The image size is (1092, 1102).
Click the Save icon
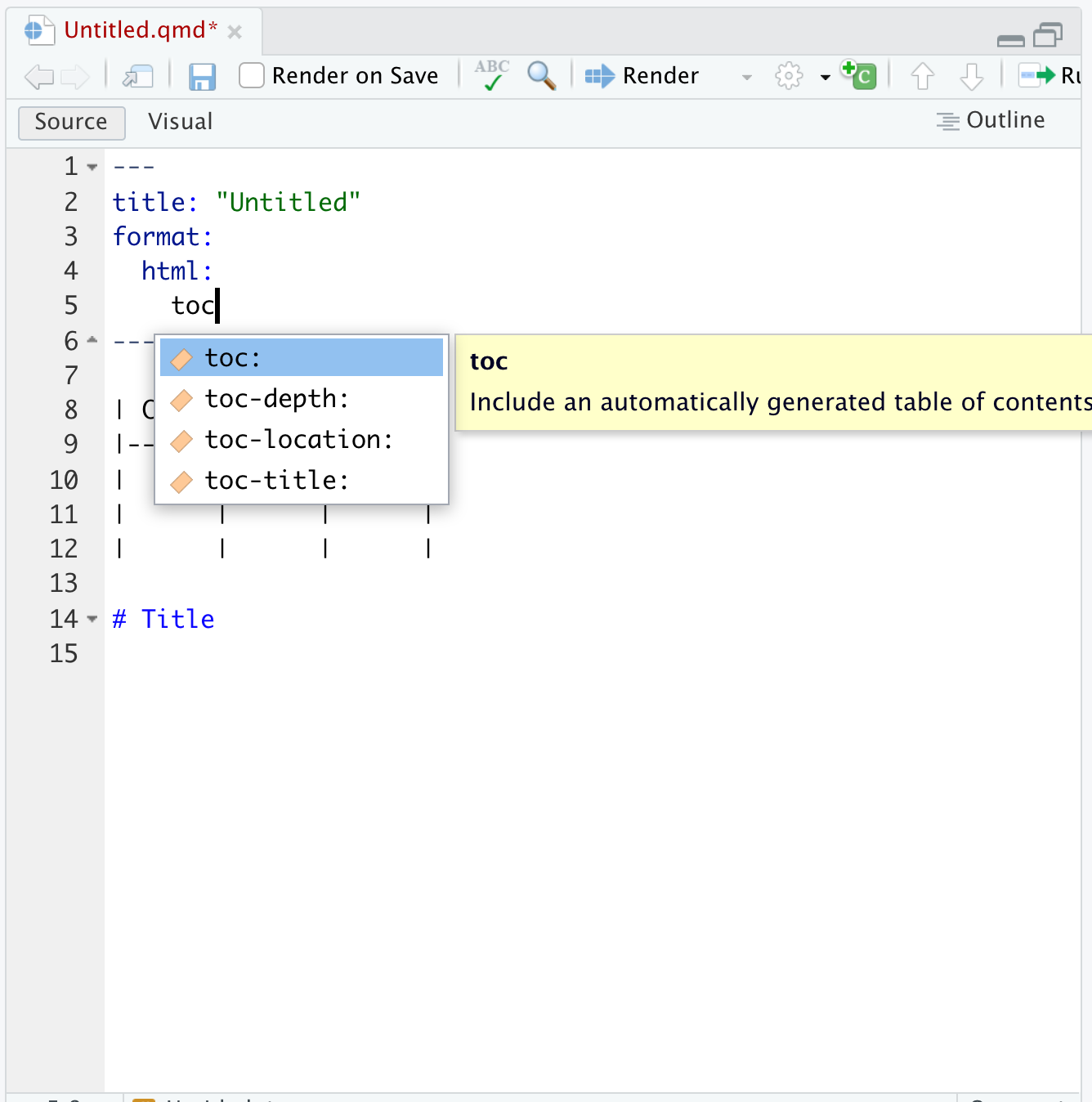click(x=202, y=75)
